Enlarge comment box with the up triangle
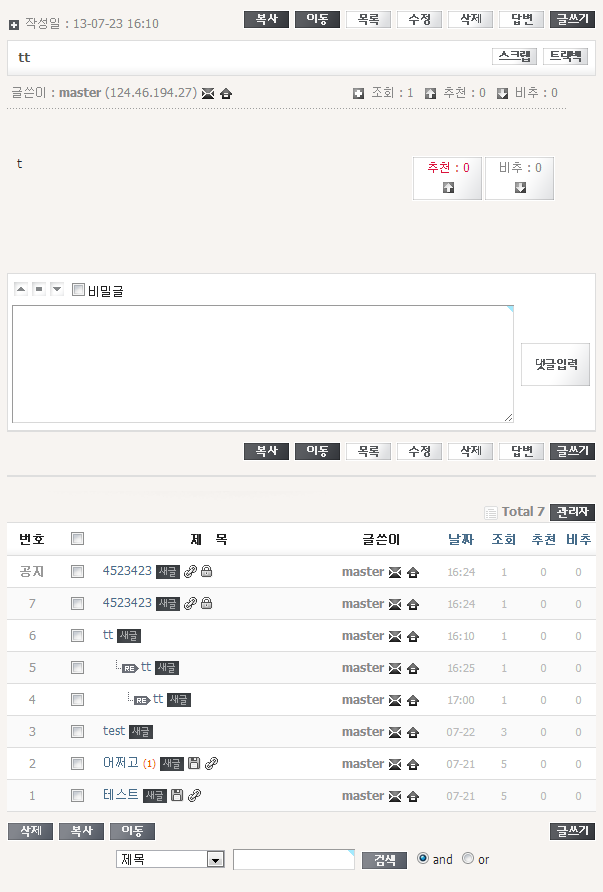This screenshot has width=603, height=892. 21,289
